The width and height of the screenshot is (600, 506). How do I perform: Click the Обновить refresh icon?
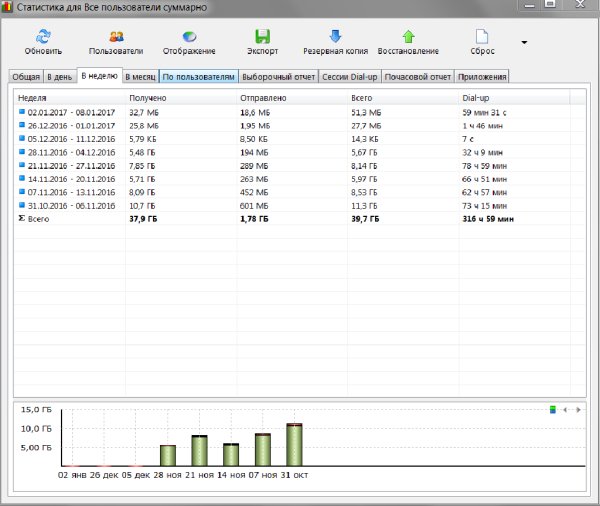point(43,36)
